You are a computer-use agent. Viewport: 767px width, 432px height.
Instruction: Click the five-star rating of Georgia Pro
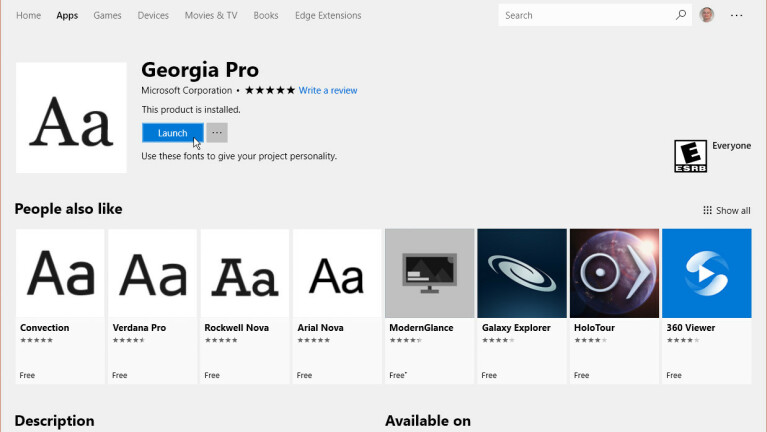[270, 90]
